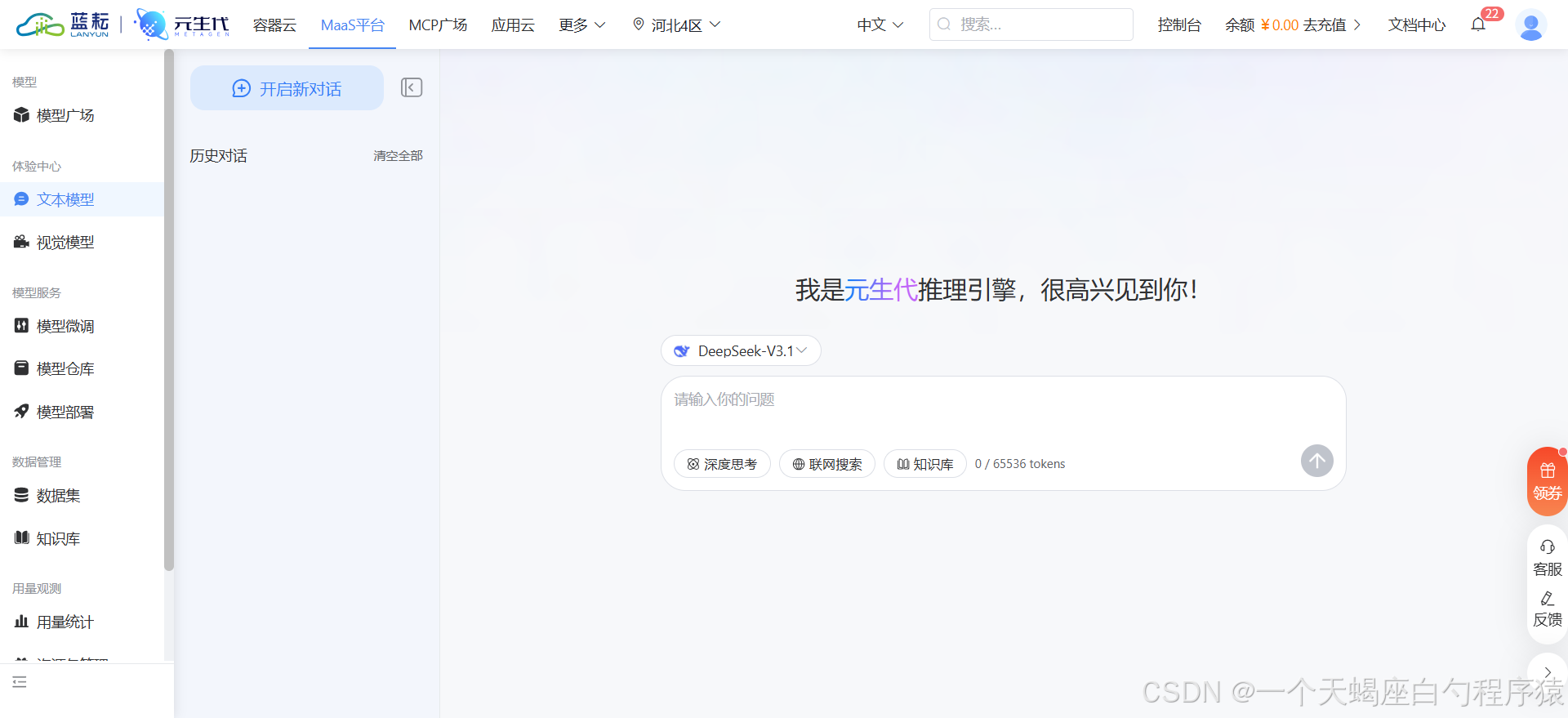
Task: Open the DeepSeek-V3.1 model dropdown
Action: 741,350
